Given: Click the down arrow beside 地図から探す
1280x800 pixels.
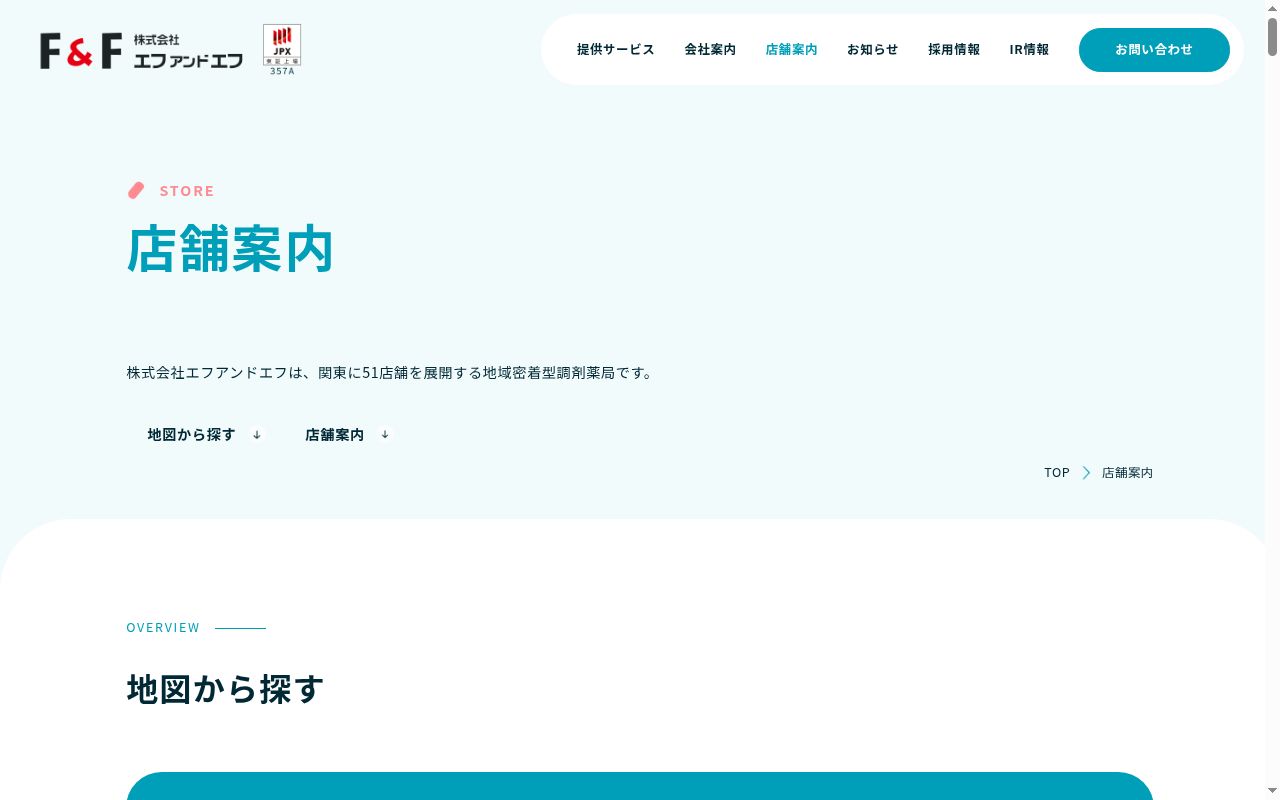Looking at the screenshot, I should tap(257, 435).
